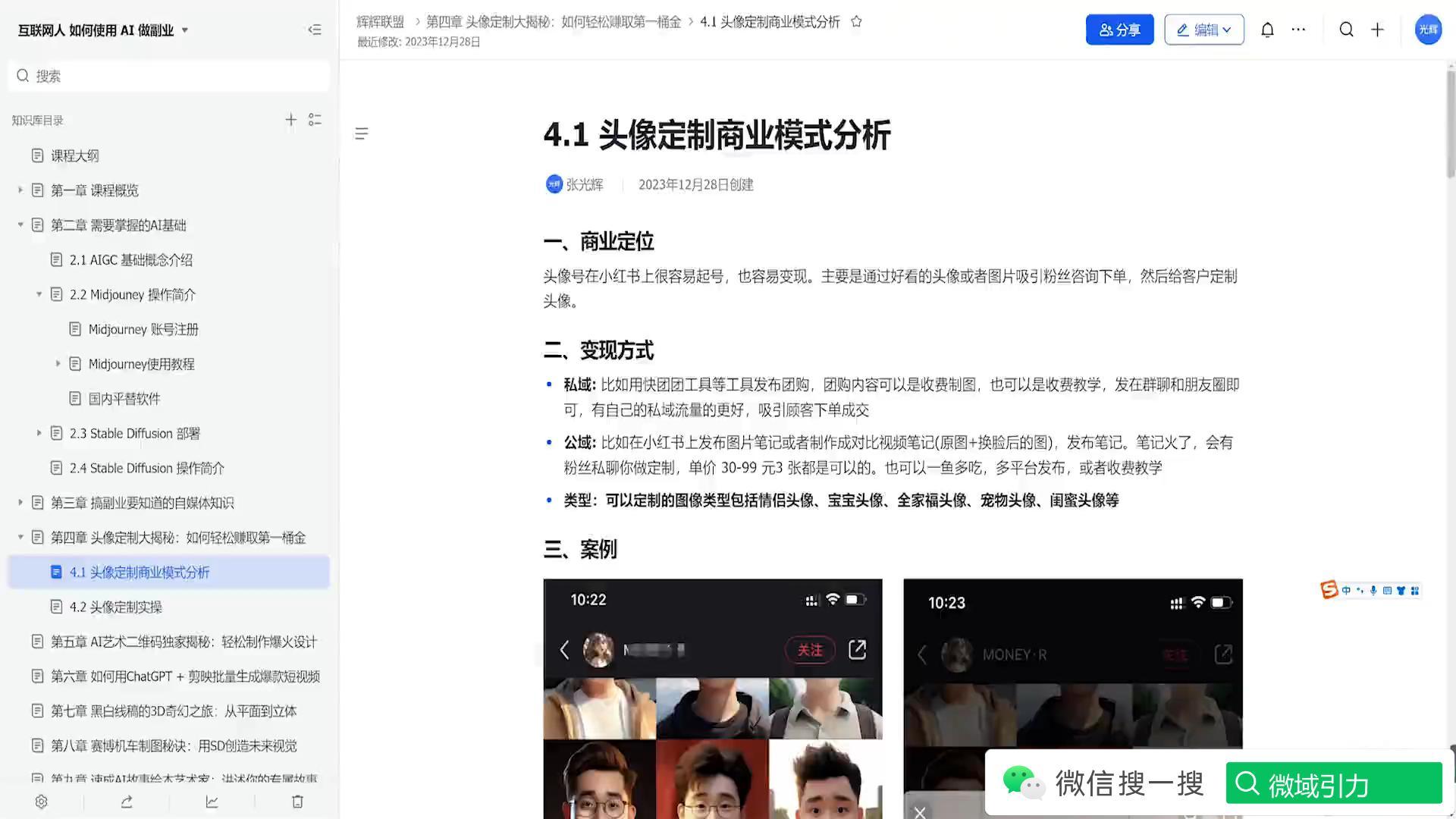Viewport: 1456px width, 819px height.
Task: Collapse the 第二章 需要掌握的AI基础 node
Action: 20,225
